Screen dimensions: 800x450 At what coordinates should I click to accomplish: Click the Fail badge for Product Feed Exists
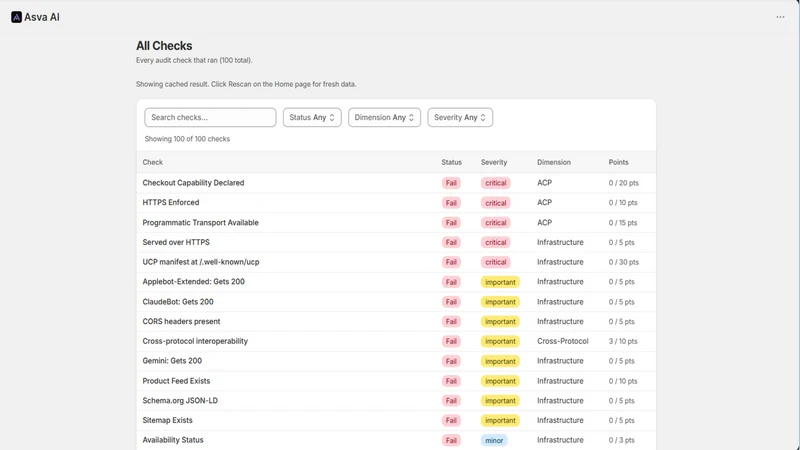coord(451,381)
